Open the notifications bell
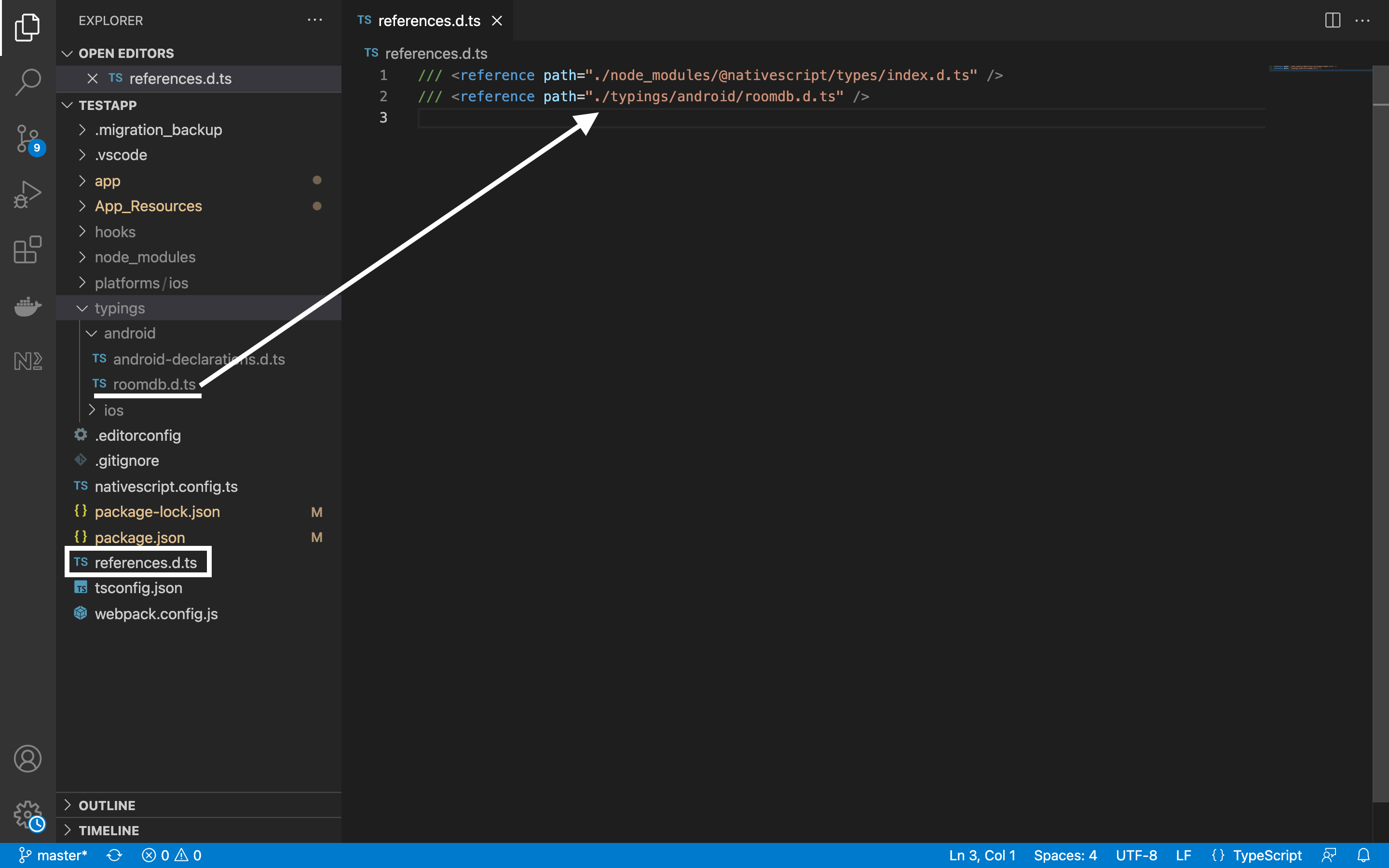The image size is (1389, 868). pos(1363,855)
